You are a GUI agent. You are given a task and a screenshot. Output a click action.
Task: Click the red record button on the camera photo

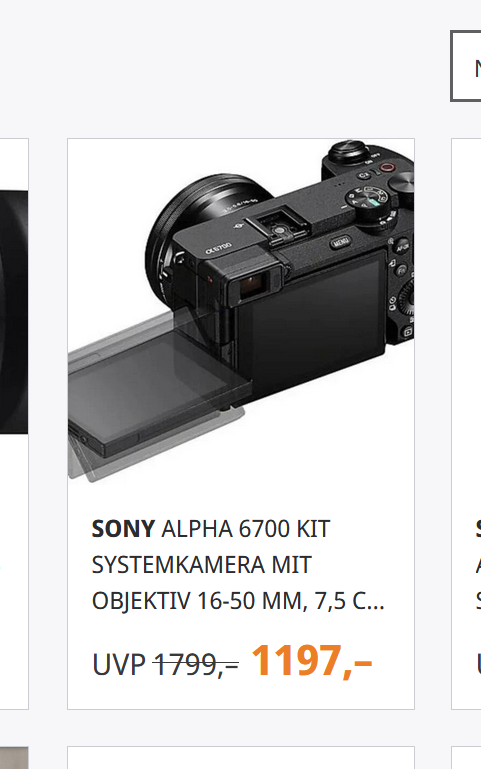[388, 168]
